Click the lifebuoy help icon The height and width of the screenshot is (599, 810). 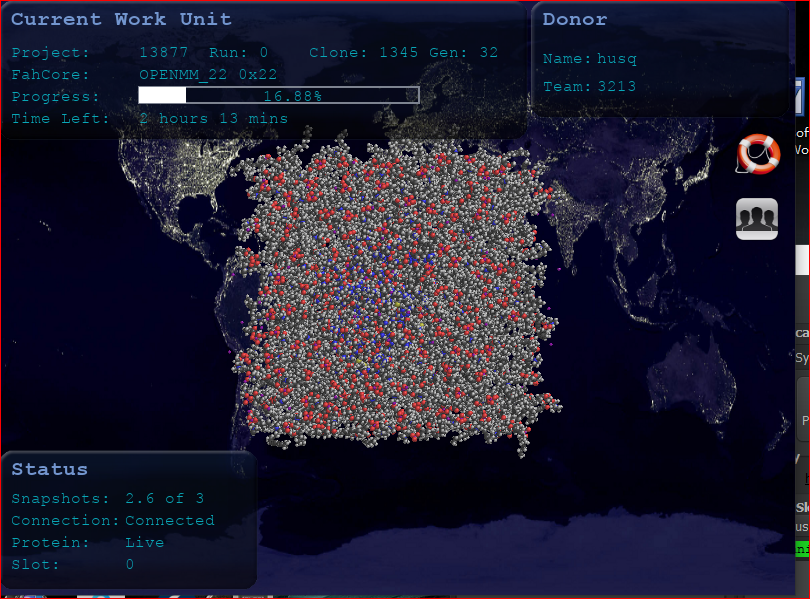(758, 154)
